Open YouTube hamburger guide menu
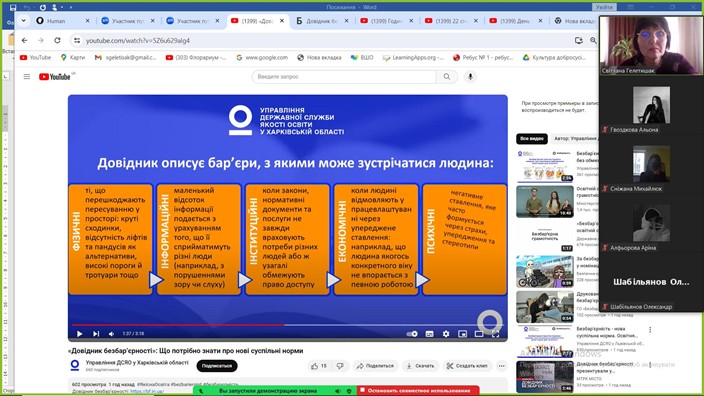The image size is (704, 396). click(x=27, y=77)
